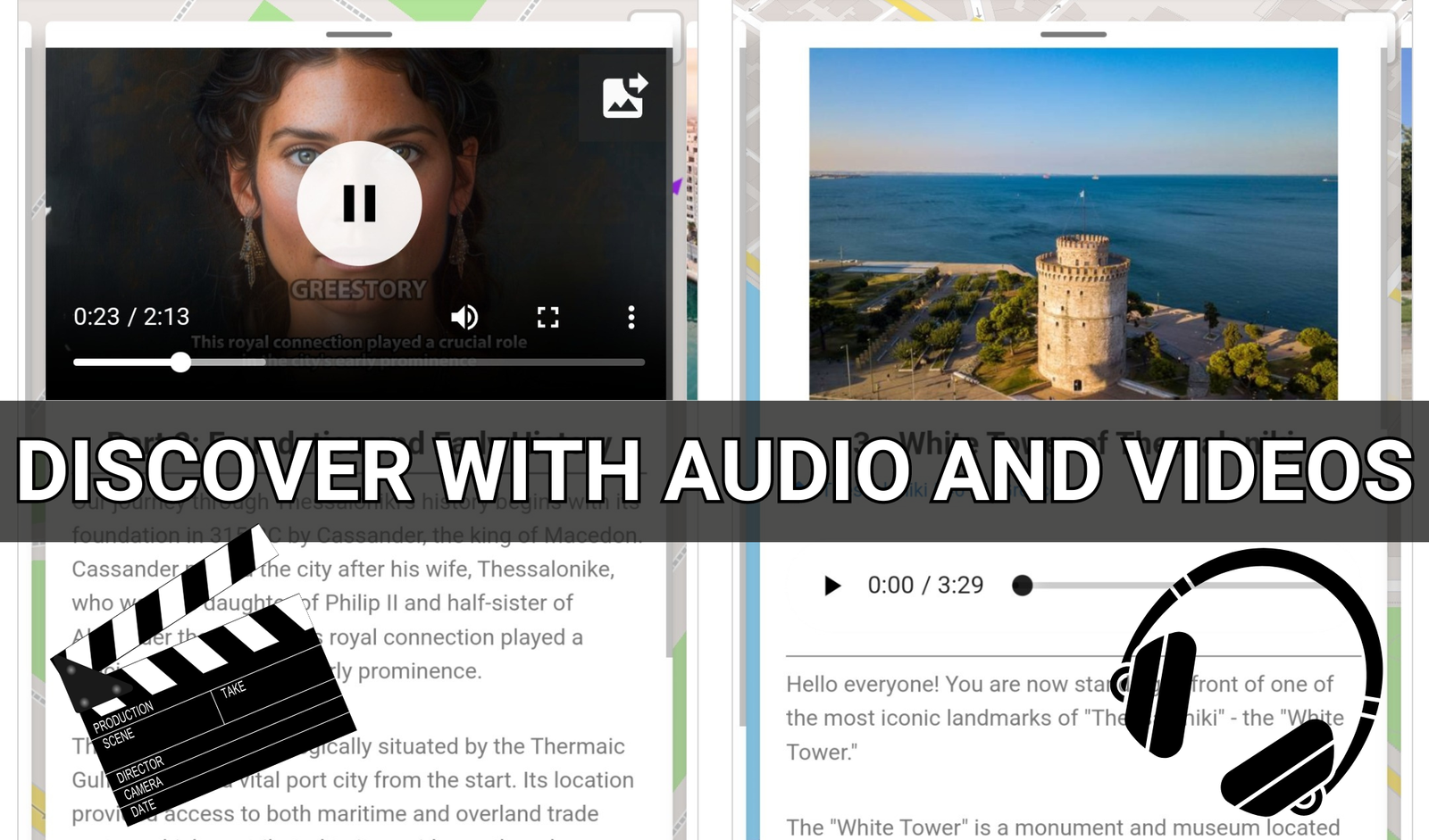Click the sentence beginning 'The "White Tower" is a monument'
Image resolution: width=1429 pixels, height=840 pixels.
(x=1063, y=828)
